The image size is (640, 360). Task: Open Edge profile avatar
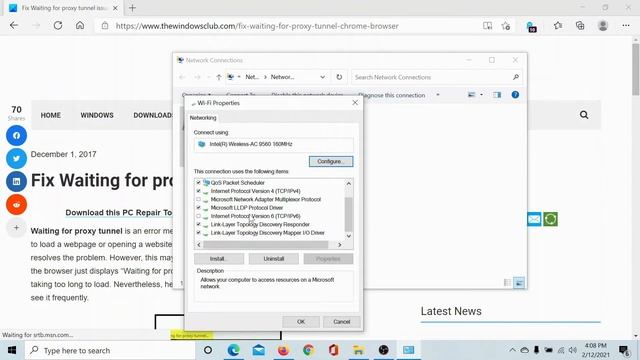pyautogui.click(x=603, y=26)
